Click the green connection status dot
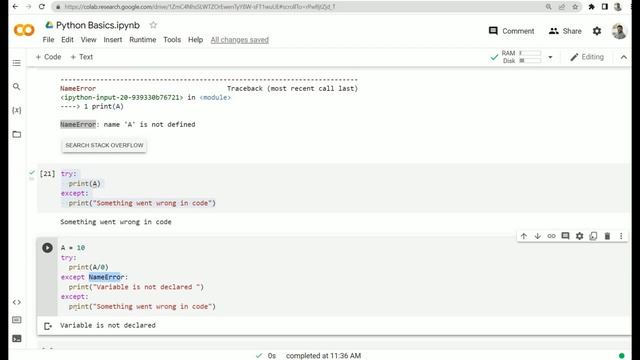The image size is (640, 360). pyautogui.click(x=622, y=356)
